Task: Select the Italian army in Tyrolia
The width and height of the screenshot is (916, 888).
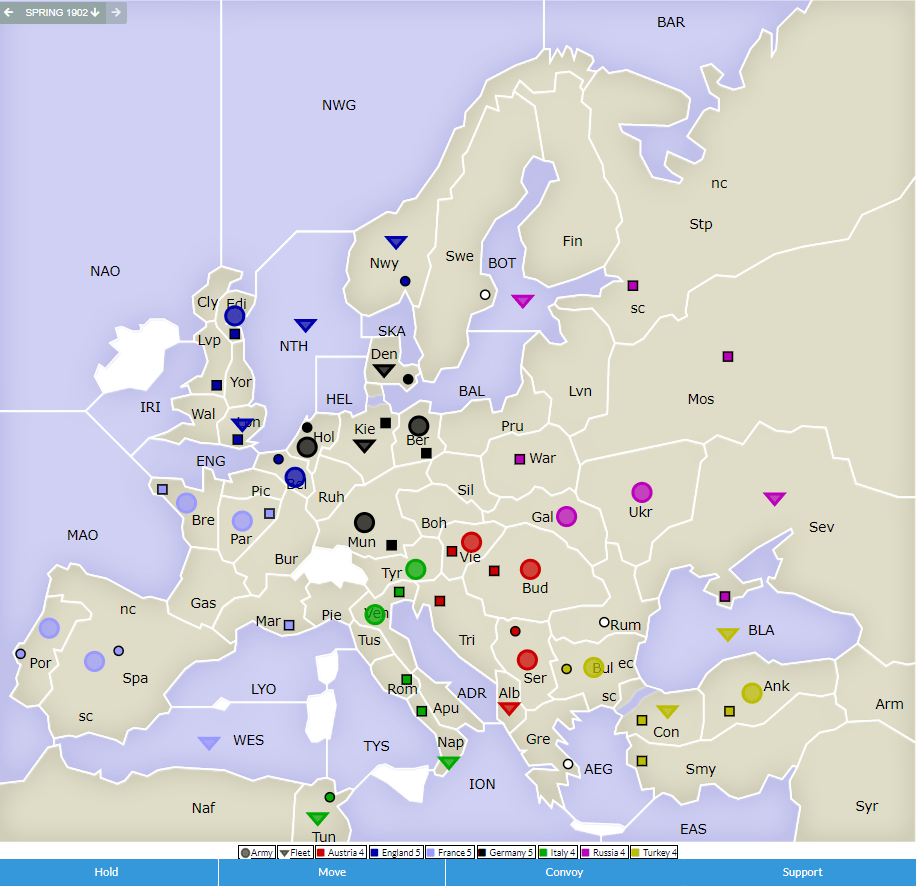Action: pyautogui.click(x=415, y=569)
